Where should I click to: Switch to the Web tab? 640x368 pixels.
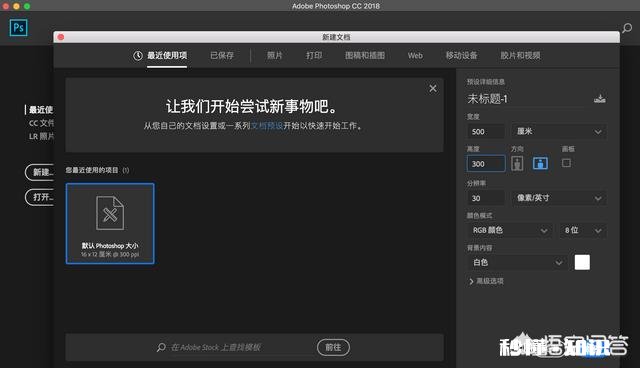tap(415, 55)
